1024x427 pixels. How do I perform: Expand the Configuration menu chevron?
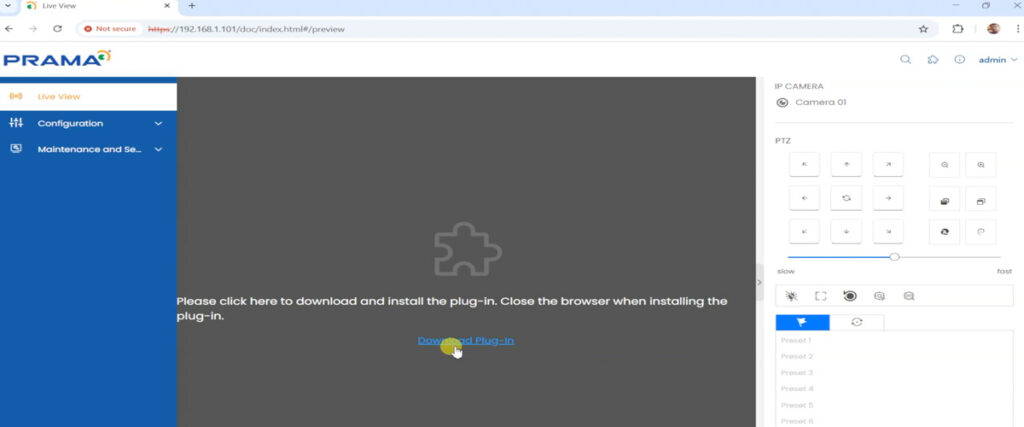click(158, 124)
